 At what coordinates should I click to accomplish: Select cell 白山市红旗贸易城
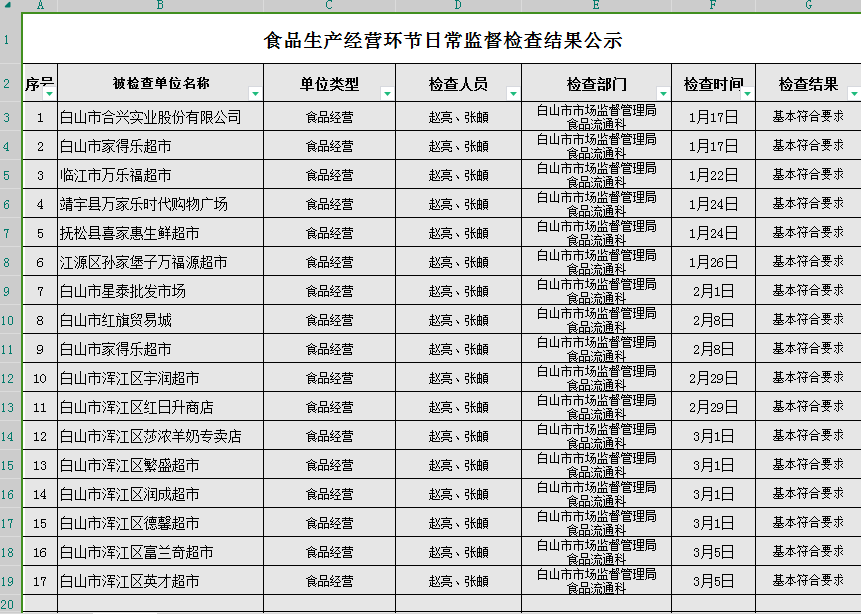tap(160, 320)
